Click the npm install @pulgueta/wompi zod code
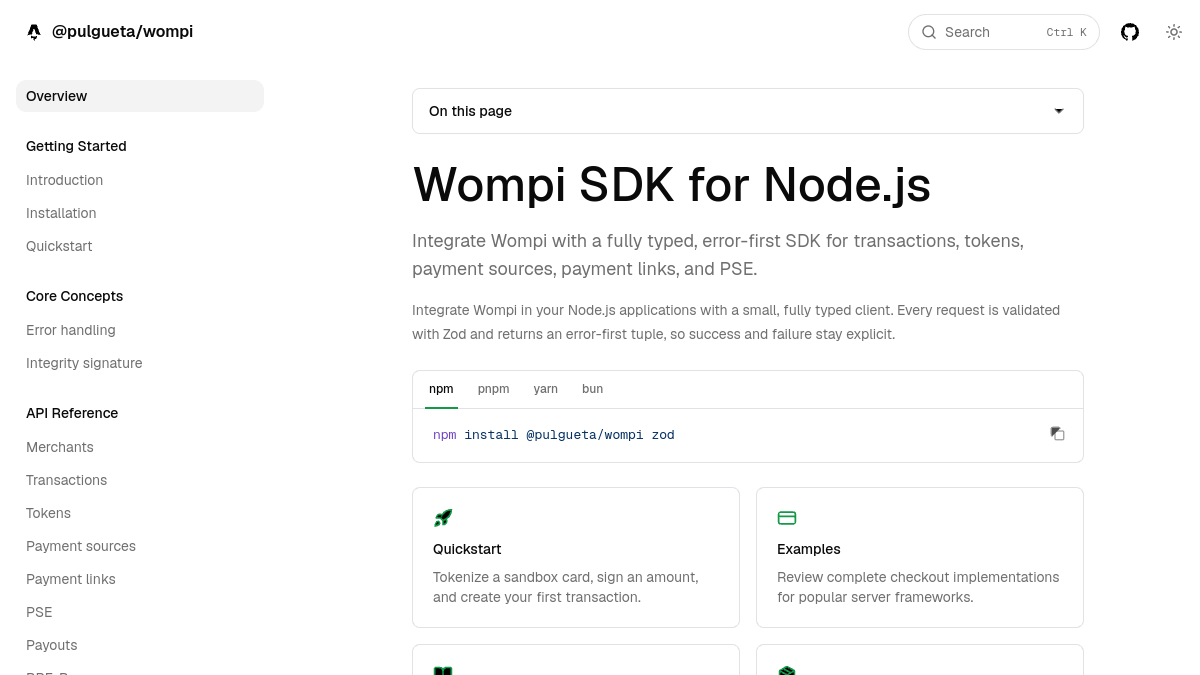Viewport: 1200px width, 675px height. 554,435
